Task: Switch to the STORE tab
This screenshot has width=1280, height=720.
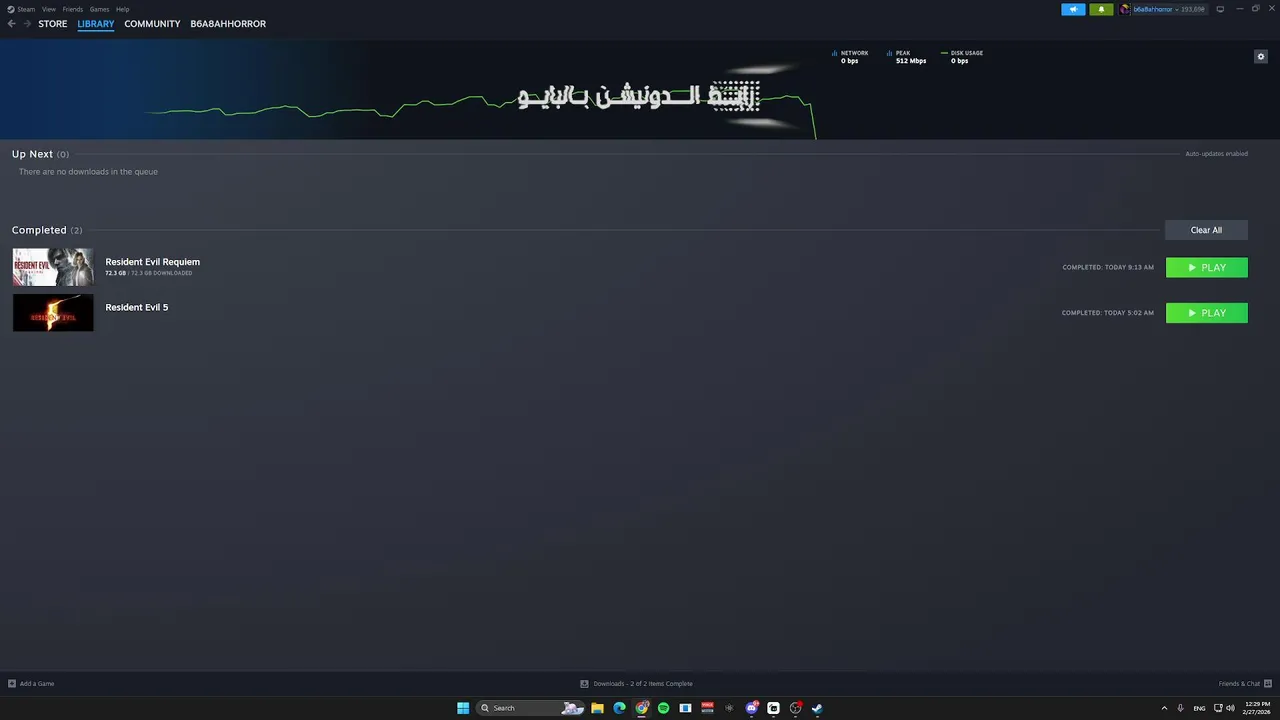Action: (x=53, y=24)
